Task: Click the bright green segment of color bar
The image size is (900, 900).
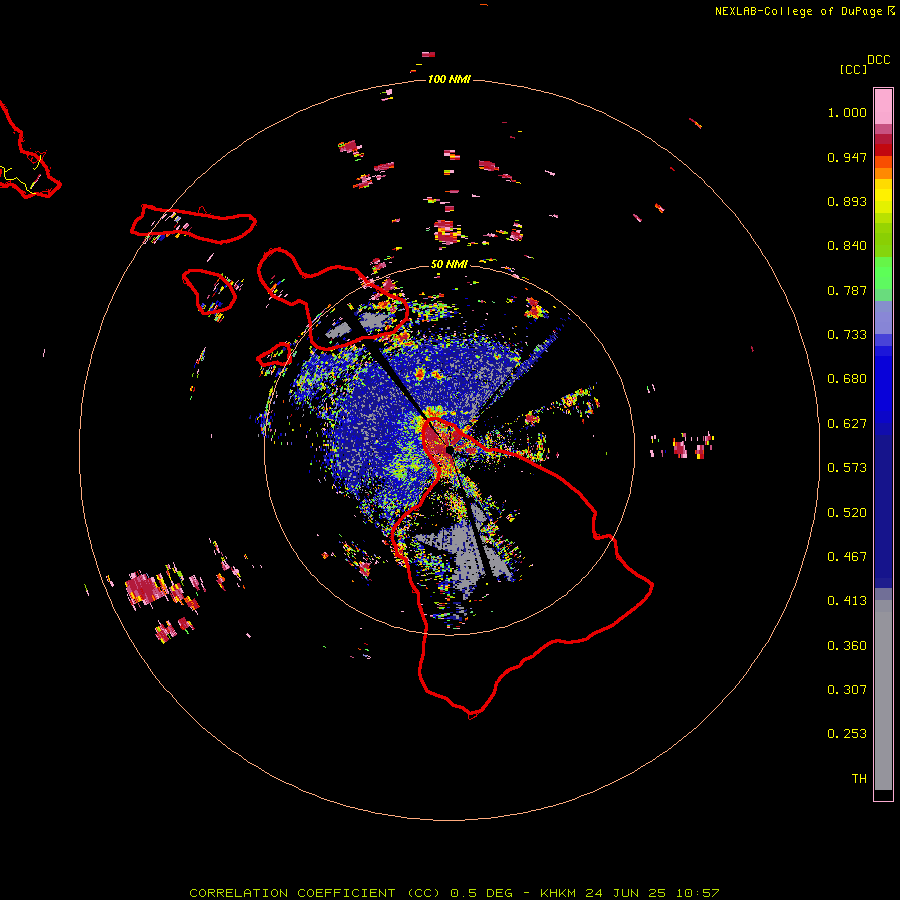Action: pyautogui.click(x=883, y=273)
